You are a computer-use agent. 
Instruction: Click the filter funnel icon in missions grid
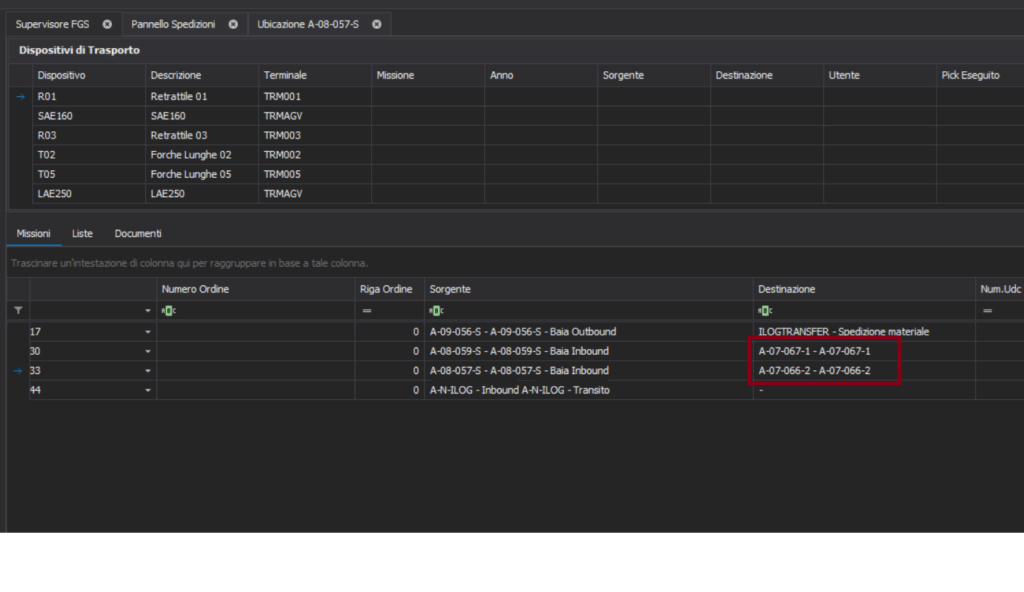point(17,311)
